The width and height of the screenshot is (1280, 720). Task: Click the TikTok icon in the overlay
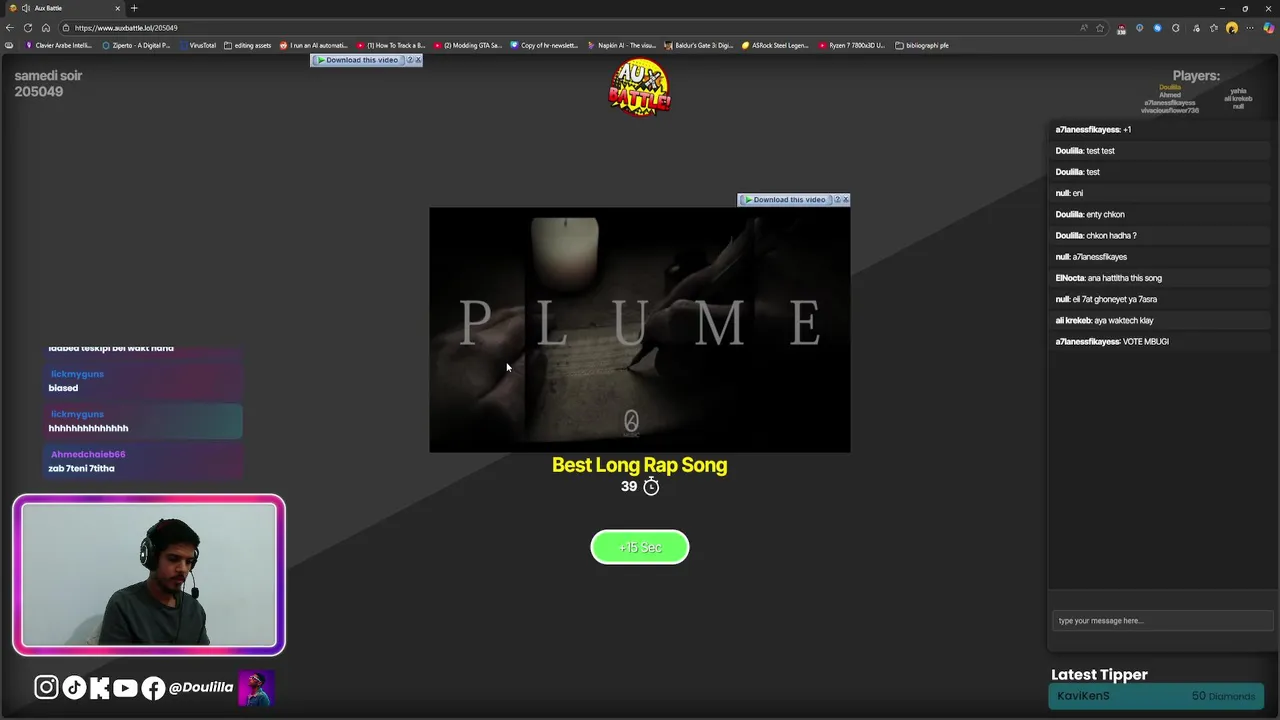click(74, 687)
